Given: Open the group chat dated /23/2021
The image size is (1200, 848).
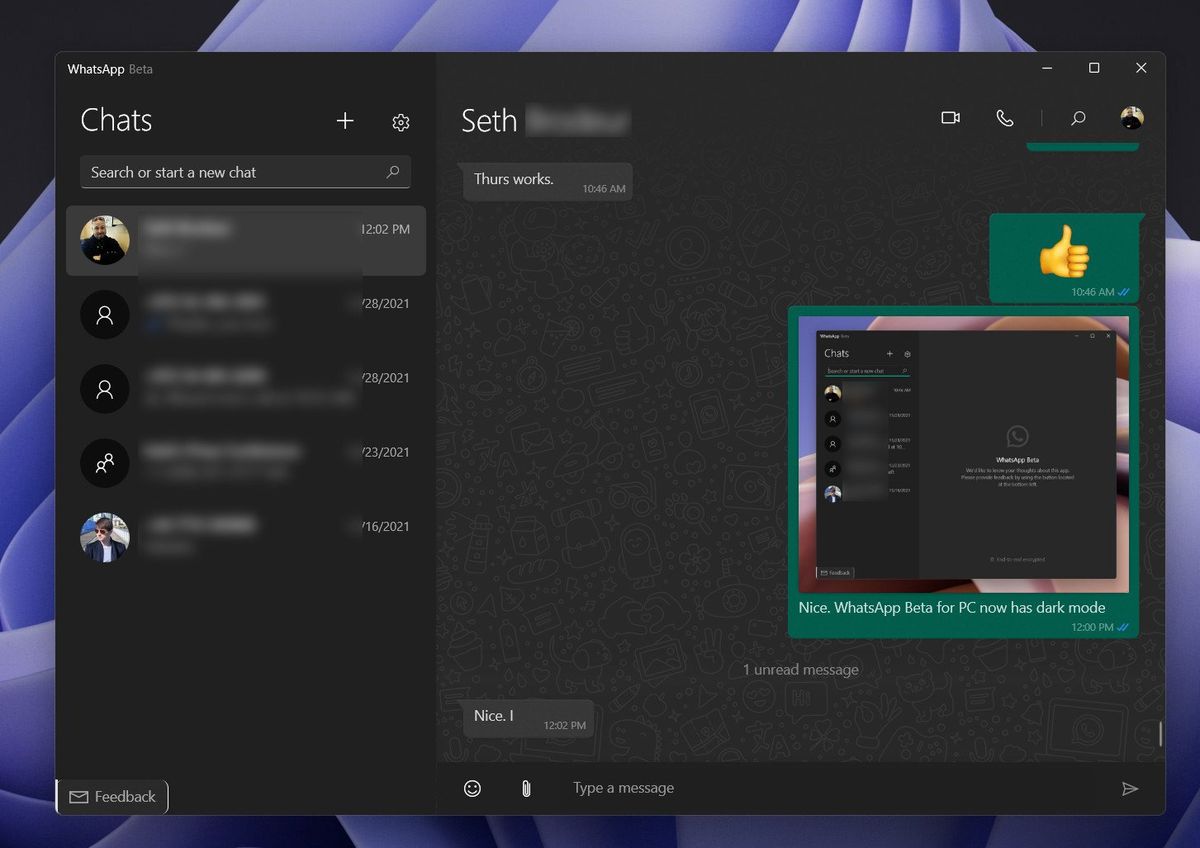Looking at the screenshot, I should tap(246, 463).
